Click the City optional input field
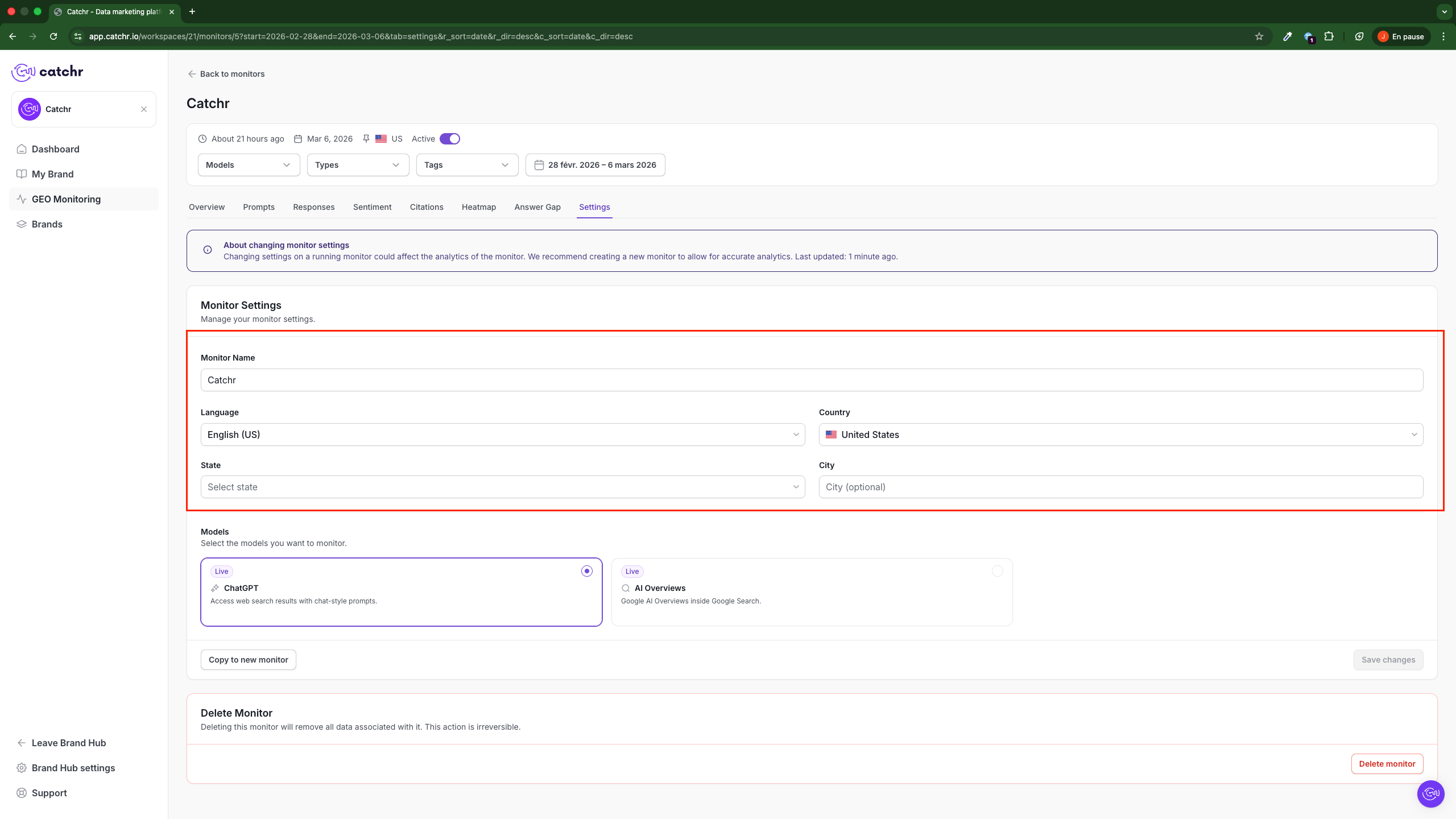This screenshot has height=819, width=1456. [x=1120, y=487]
